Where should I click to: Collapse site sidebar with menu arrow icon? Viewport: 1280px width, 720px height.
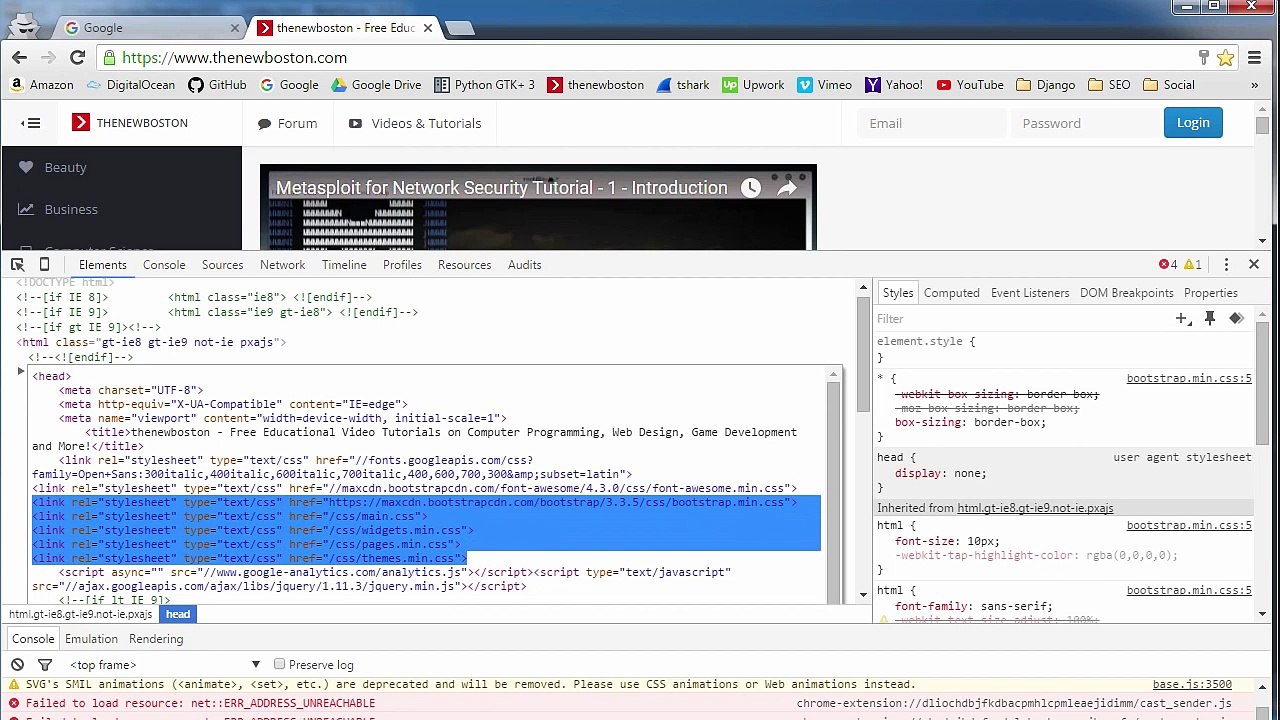[x=31, y=123]
